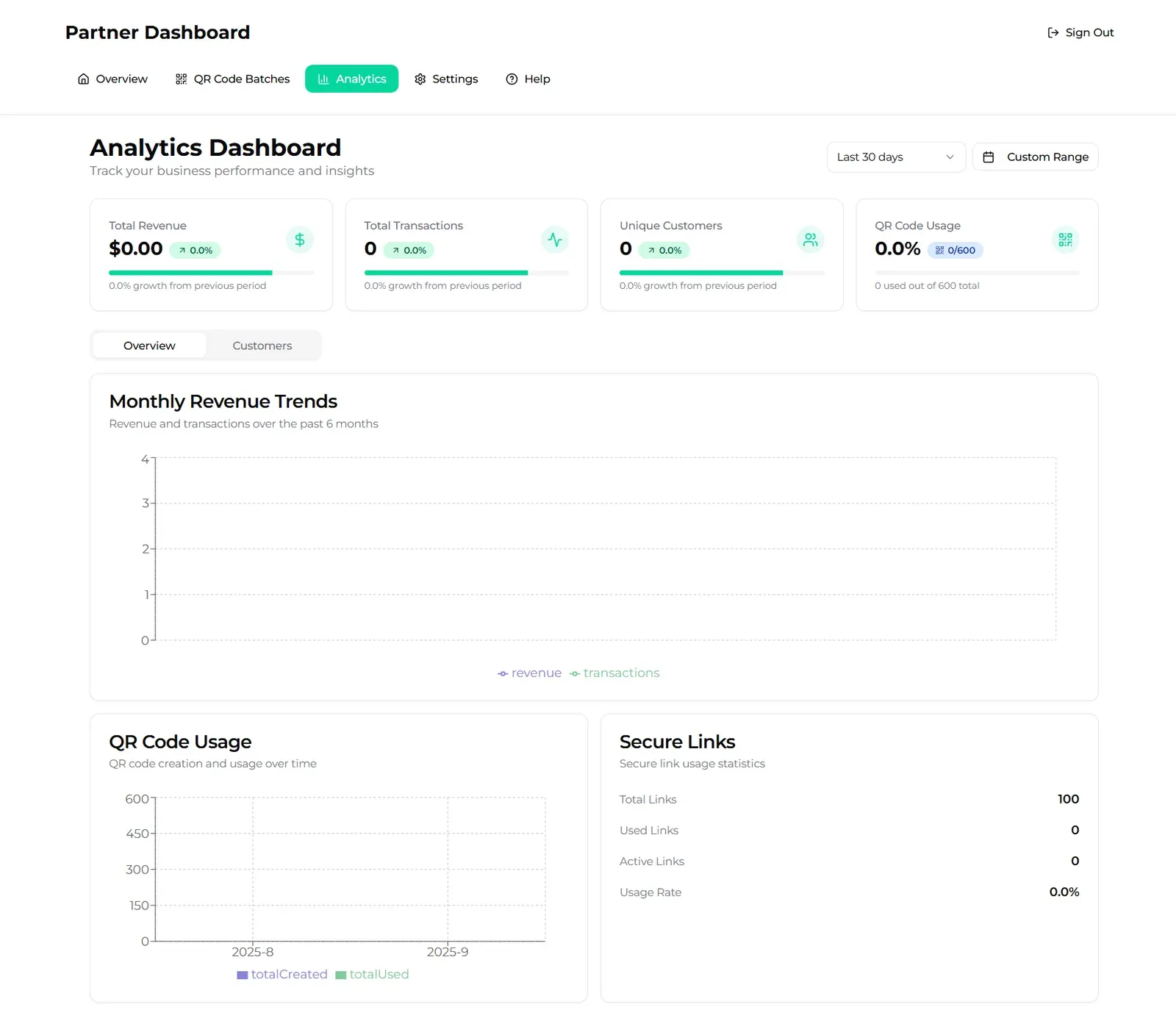Click the 600 y-axis label on QR chart

point(137,799)
